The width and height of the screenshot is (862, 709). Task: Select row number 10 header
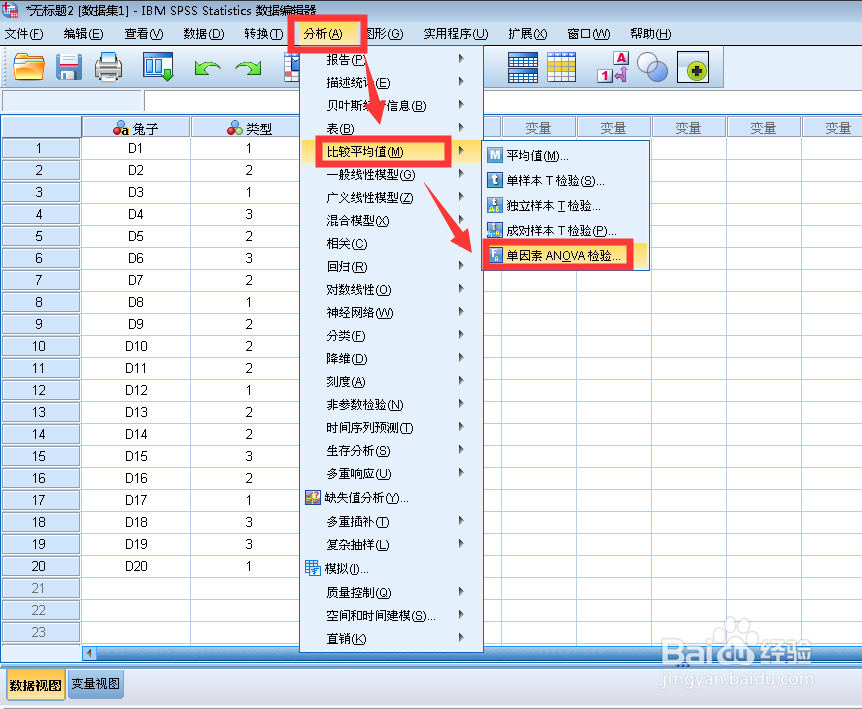(x=41, y=346)
